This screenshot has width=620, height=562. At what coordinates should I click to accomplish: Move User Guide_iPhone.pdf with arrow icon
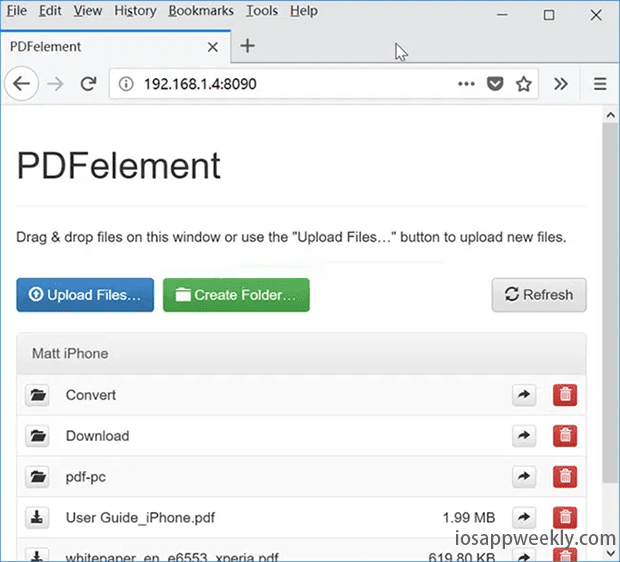(524, 517)
